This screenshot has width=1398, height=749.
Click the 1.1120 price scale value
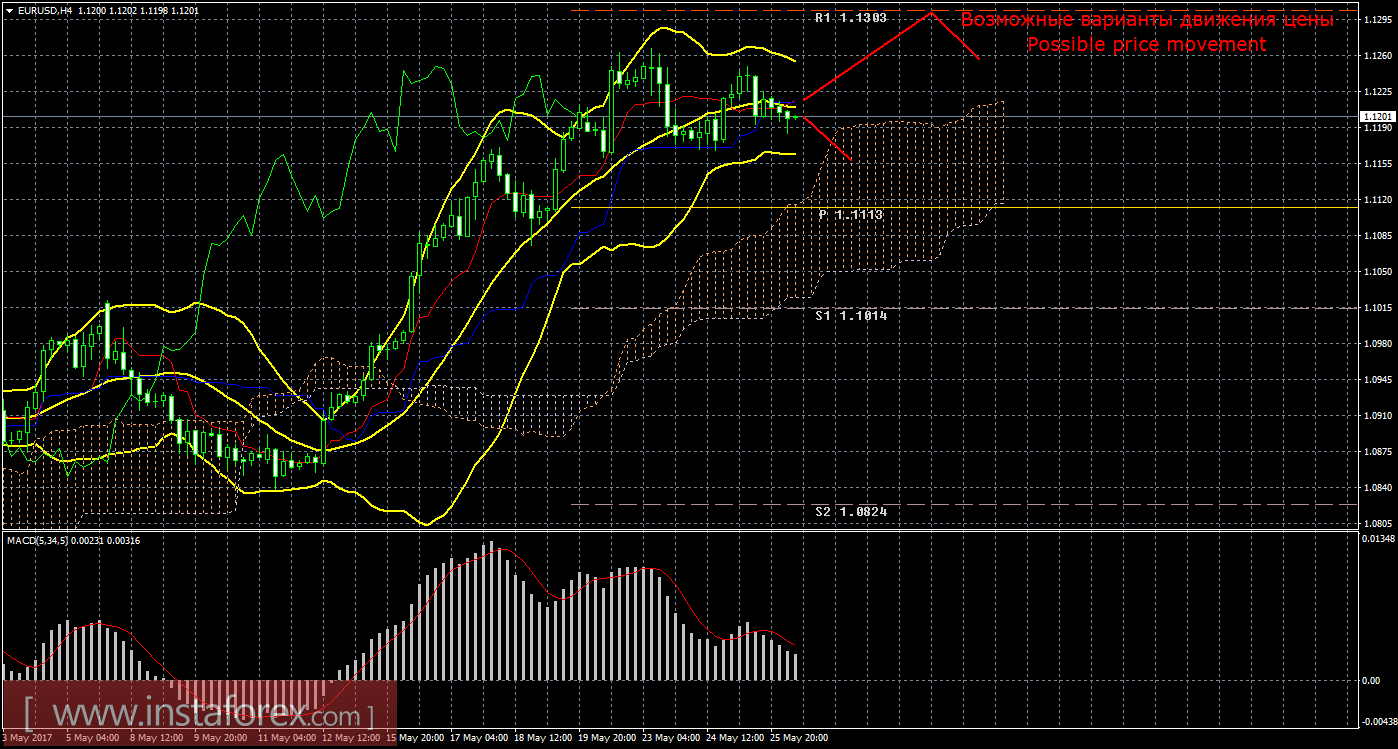(x=1378, y=199)
